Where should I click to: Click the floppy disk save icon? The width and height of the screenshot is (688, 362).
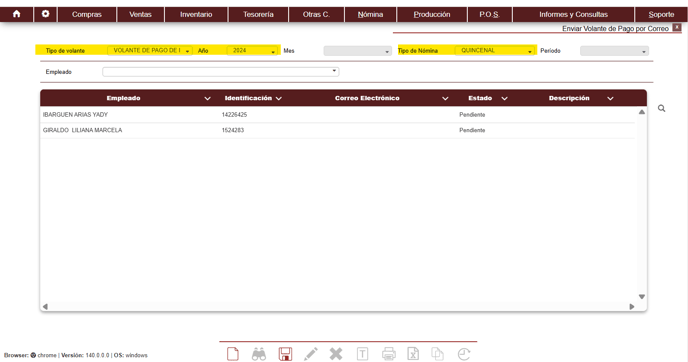[x=285, y=354]
